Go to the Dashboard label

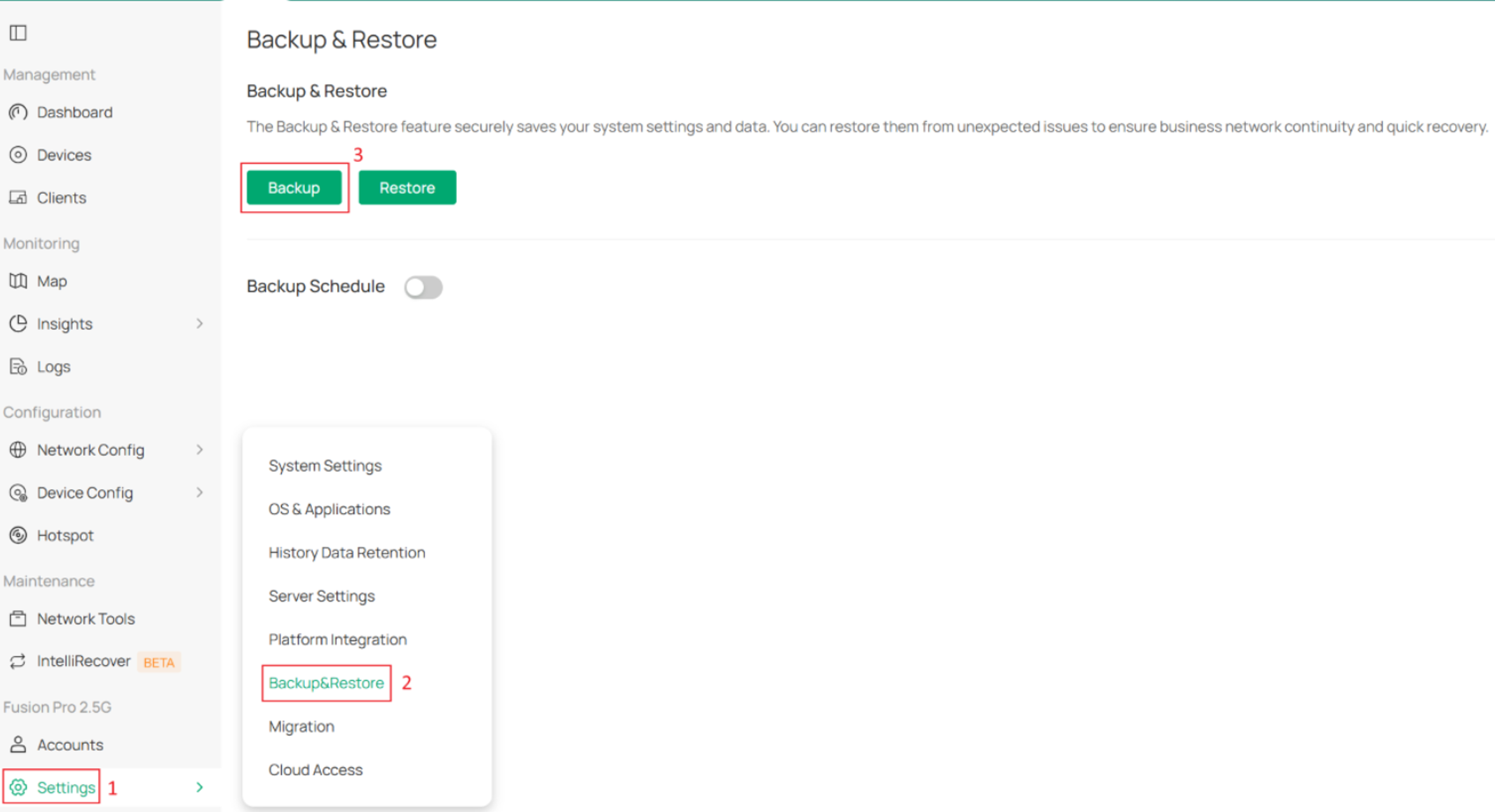pos(75,112)
